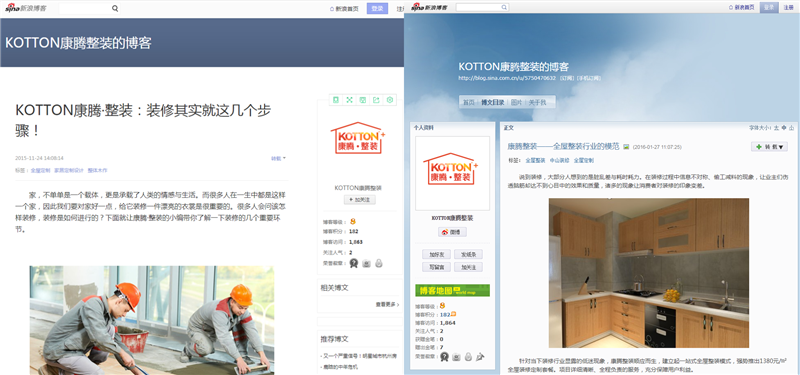The width and height of the screenshot is (800, 375).
Task: Click the blog level 8 badge in left sidebar
Action: click(353, 221)
